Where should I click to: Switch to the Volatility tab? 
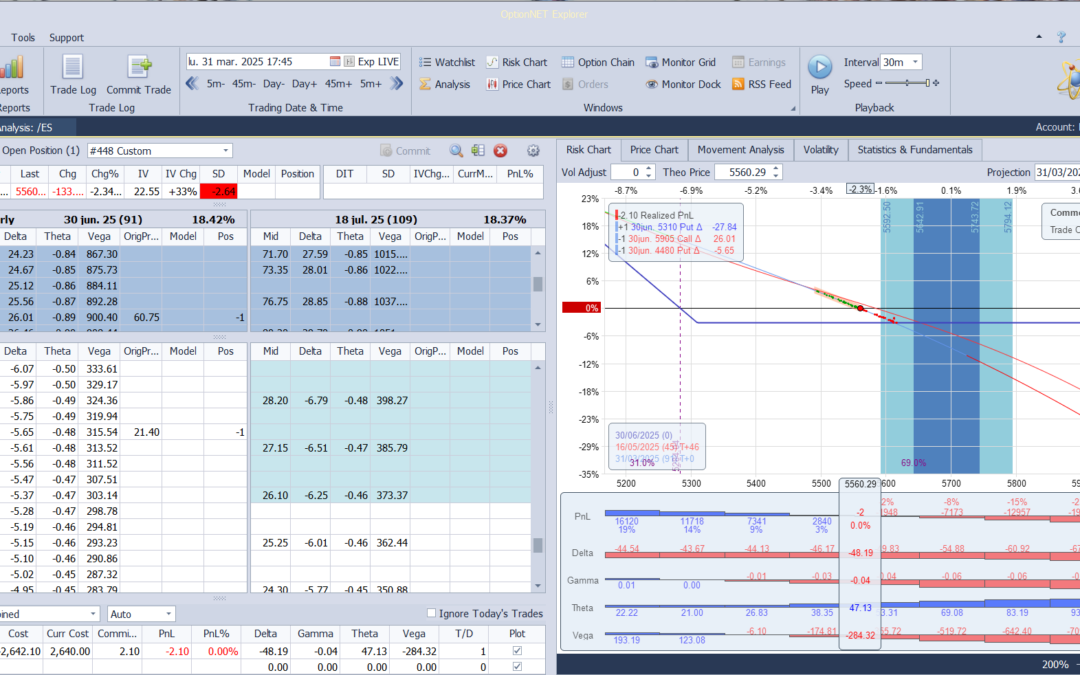(820, 150)
